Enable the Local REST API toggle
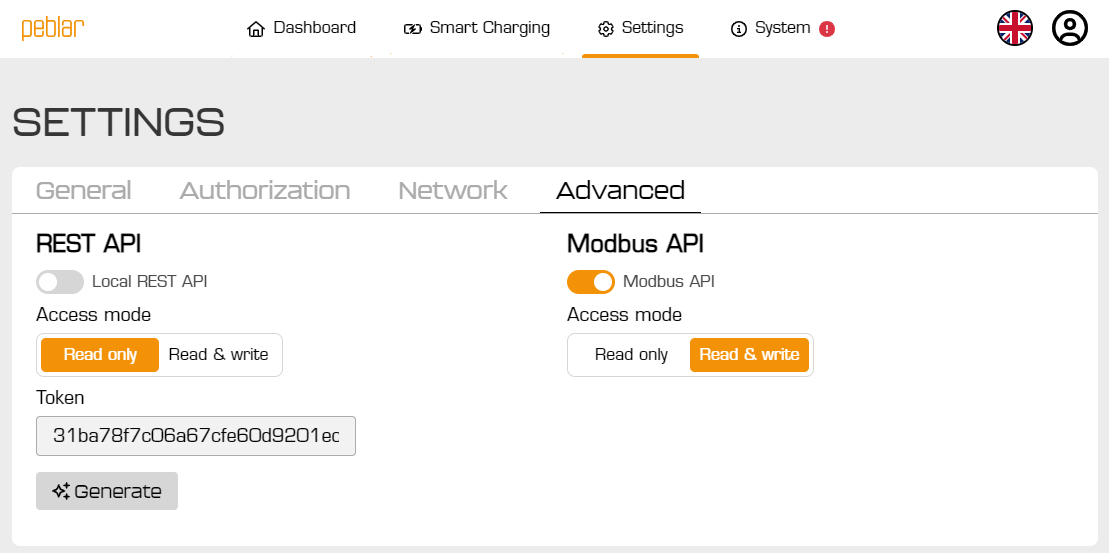The height and width of the screenshot is (553, 1109). pyautogui.click(x=60, y=282)
